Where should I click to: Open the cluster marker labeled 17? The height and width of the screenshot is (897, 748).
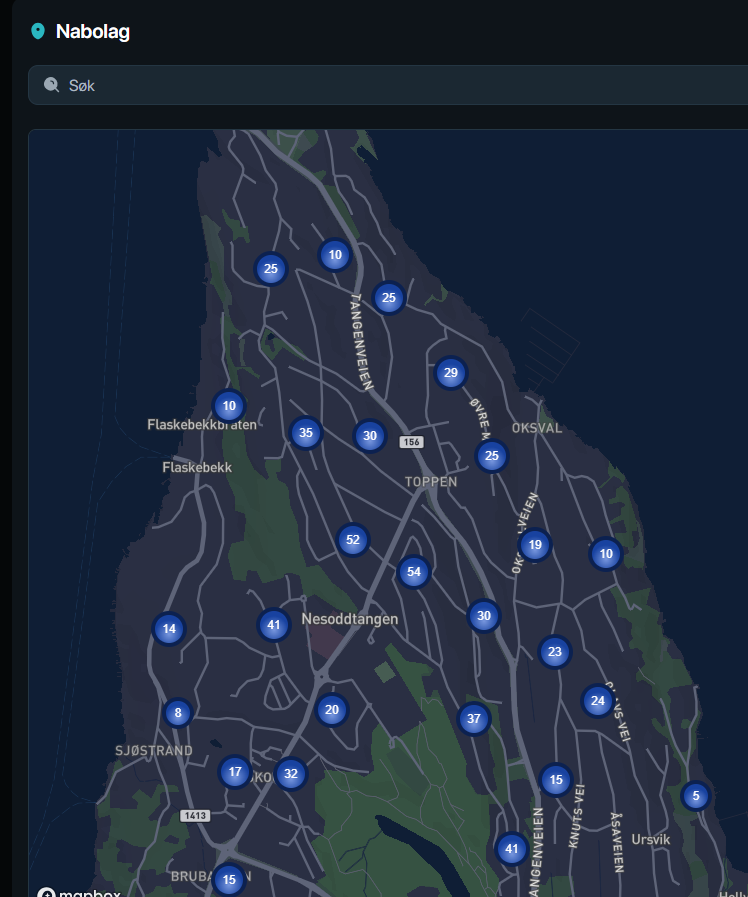click(x=235, y=772)
